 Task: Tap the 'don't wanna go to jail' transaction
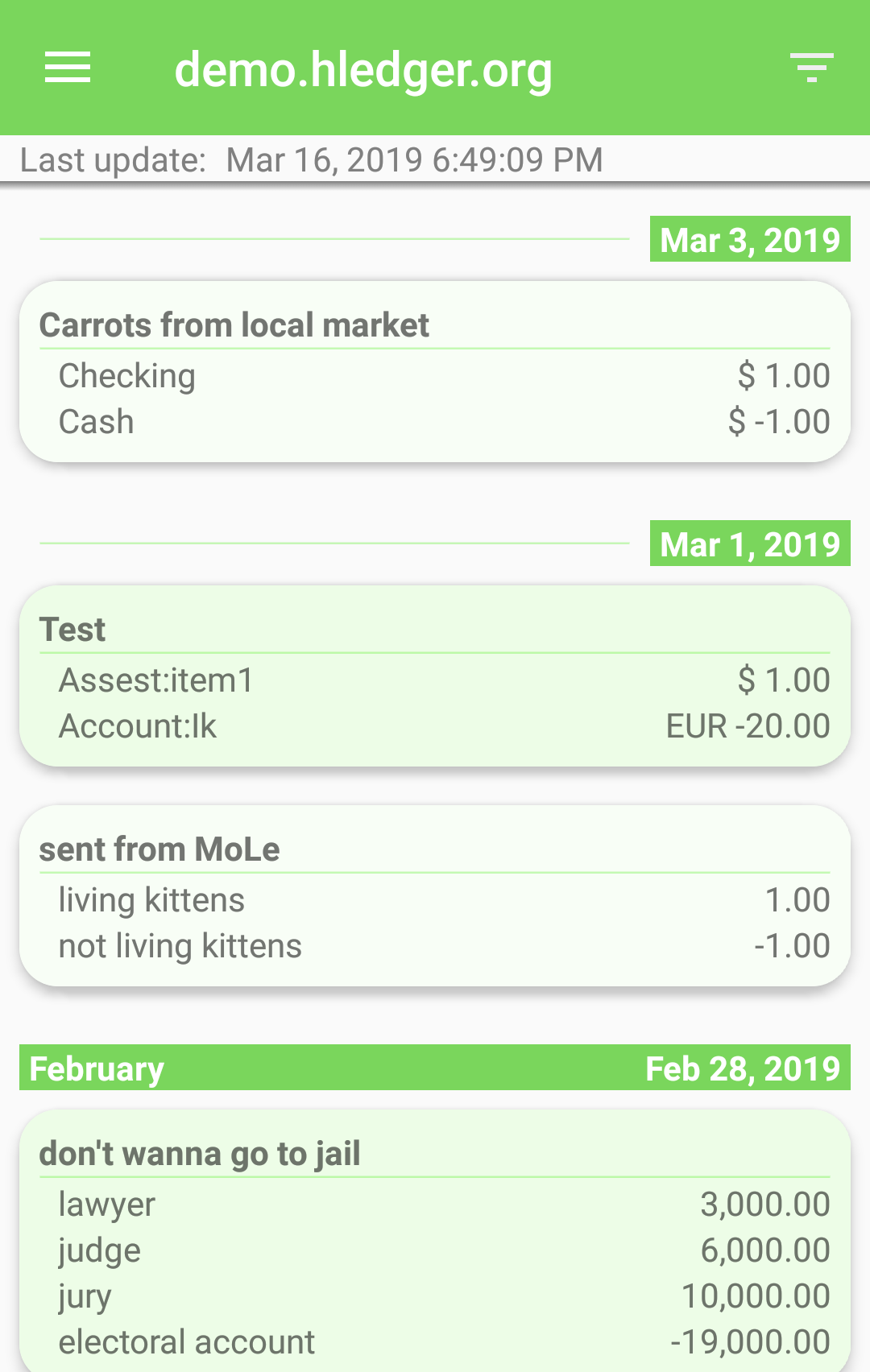[200, 1154]
